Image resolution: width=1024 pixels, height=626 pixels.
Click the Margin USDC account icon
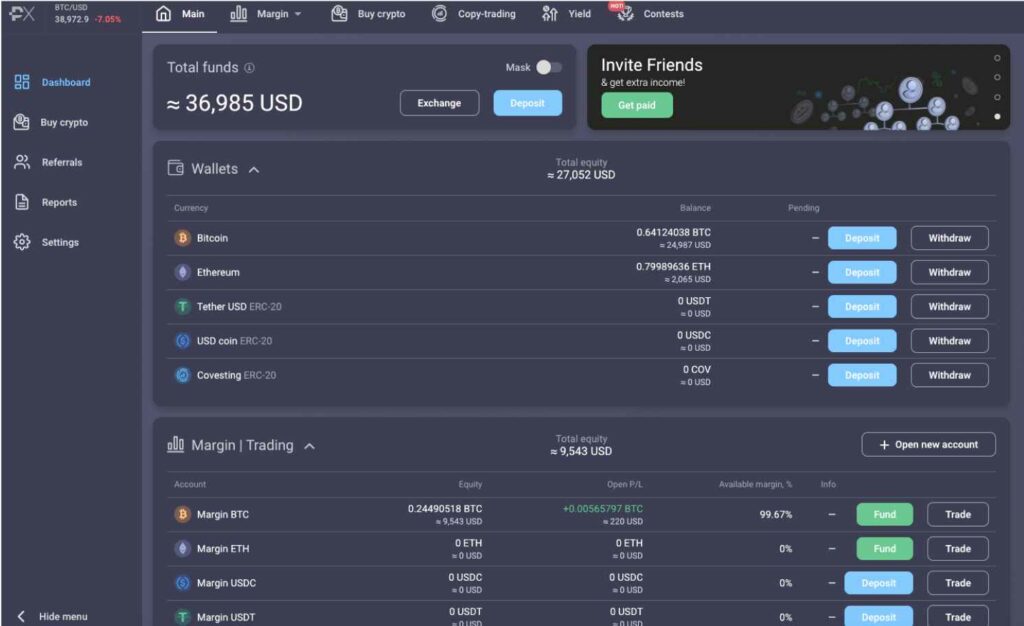tap(183, 583)
